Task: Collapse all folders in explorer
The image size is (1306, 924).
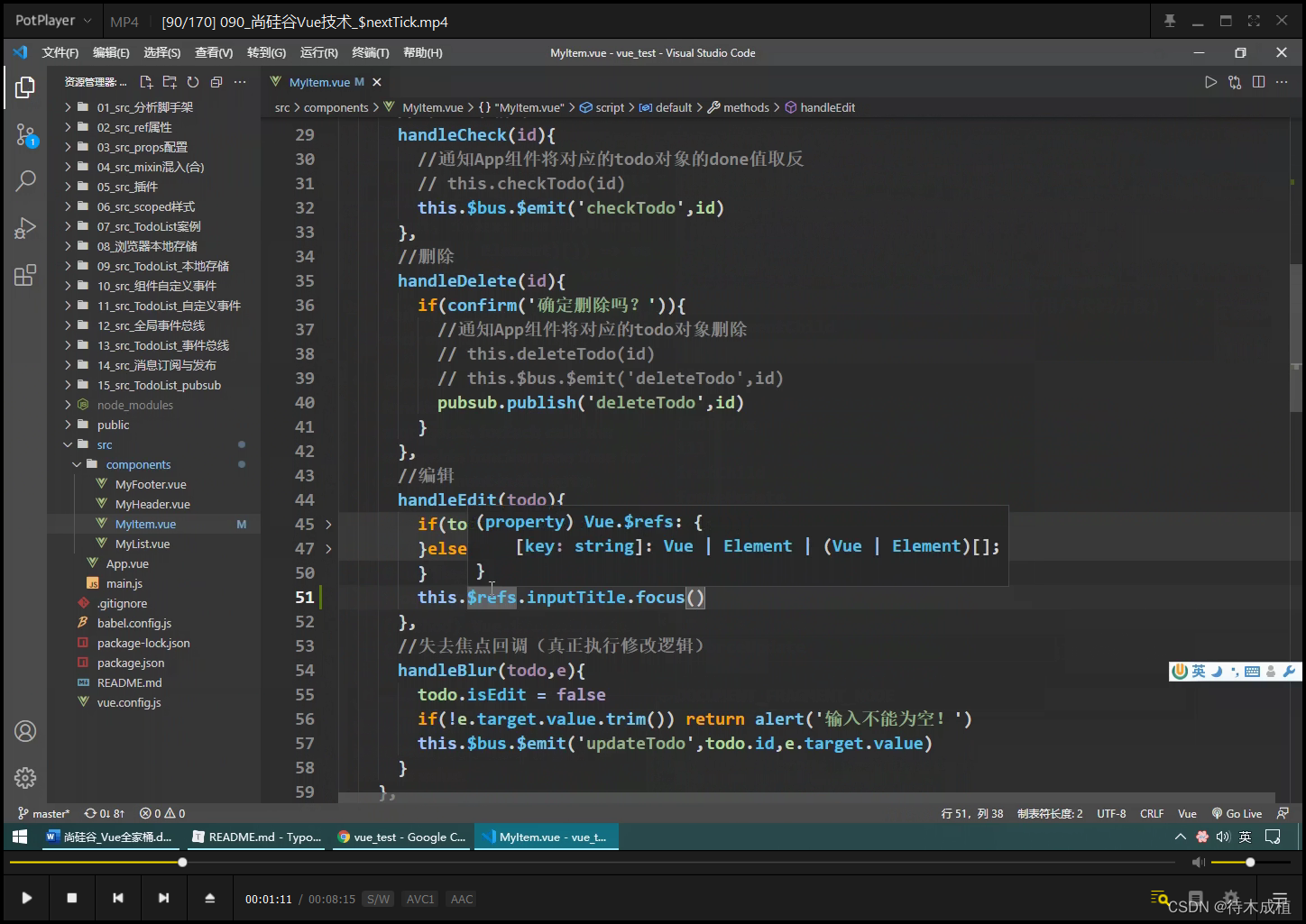Action: [216, 82]
